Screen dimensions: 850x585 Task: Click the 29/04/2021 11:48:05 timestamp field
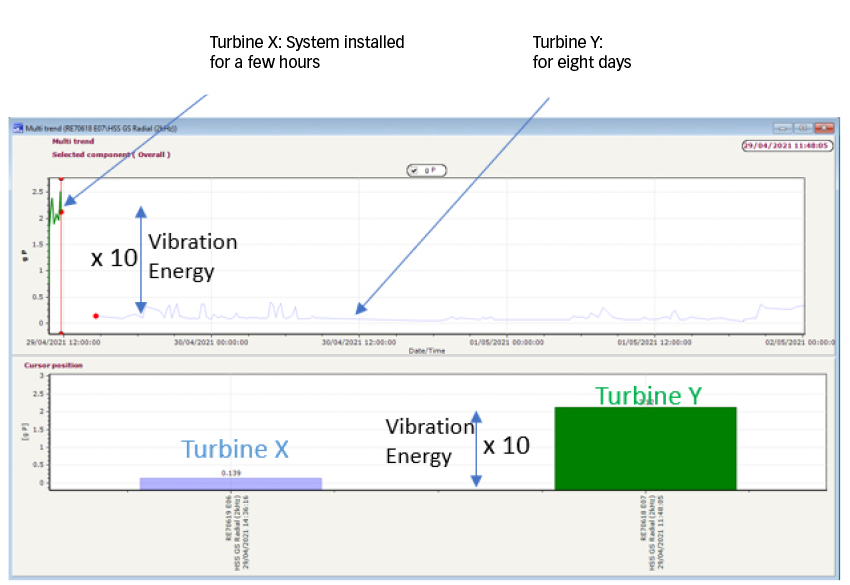787,145
